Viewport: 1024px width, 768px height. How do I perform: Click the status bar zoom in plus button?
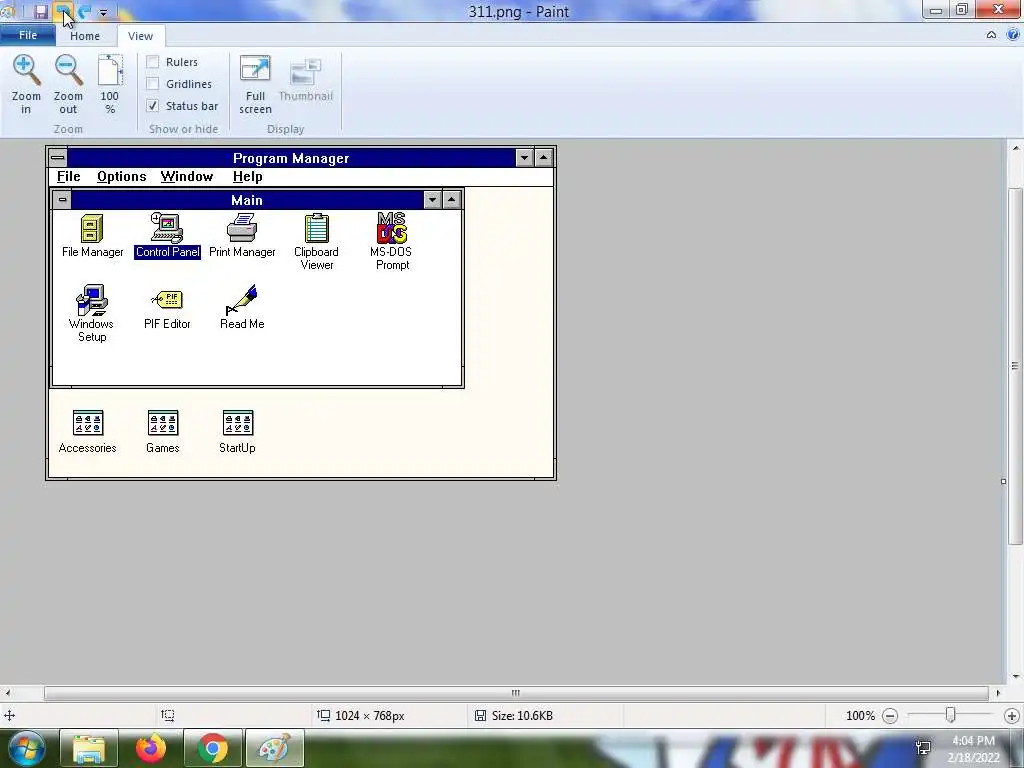[1012, 716]
